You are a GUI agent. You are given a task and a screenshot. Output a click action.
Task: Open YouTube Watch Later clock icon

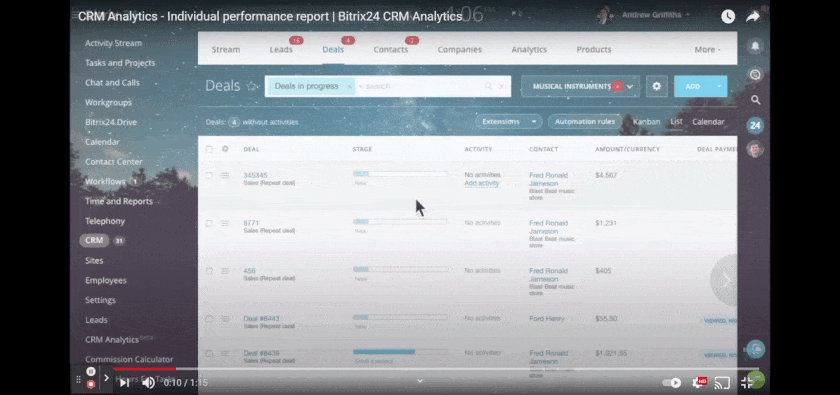coord(728,17)
